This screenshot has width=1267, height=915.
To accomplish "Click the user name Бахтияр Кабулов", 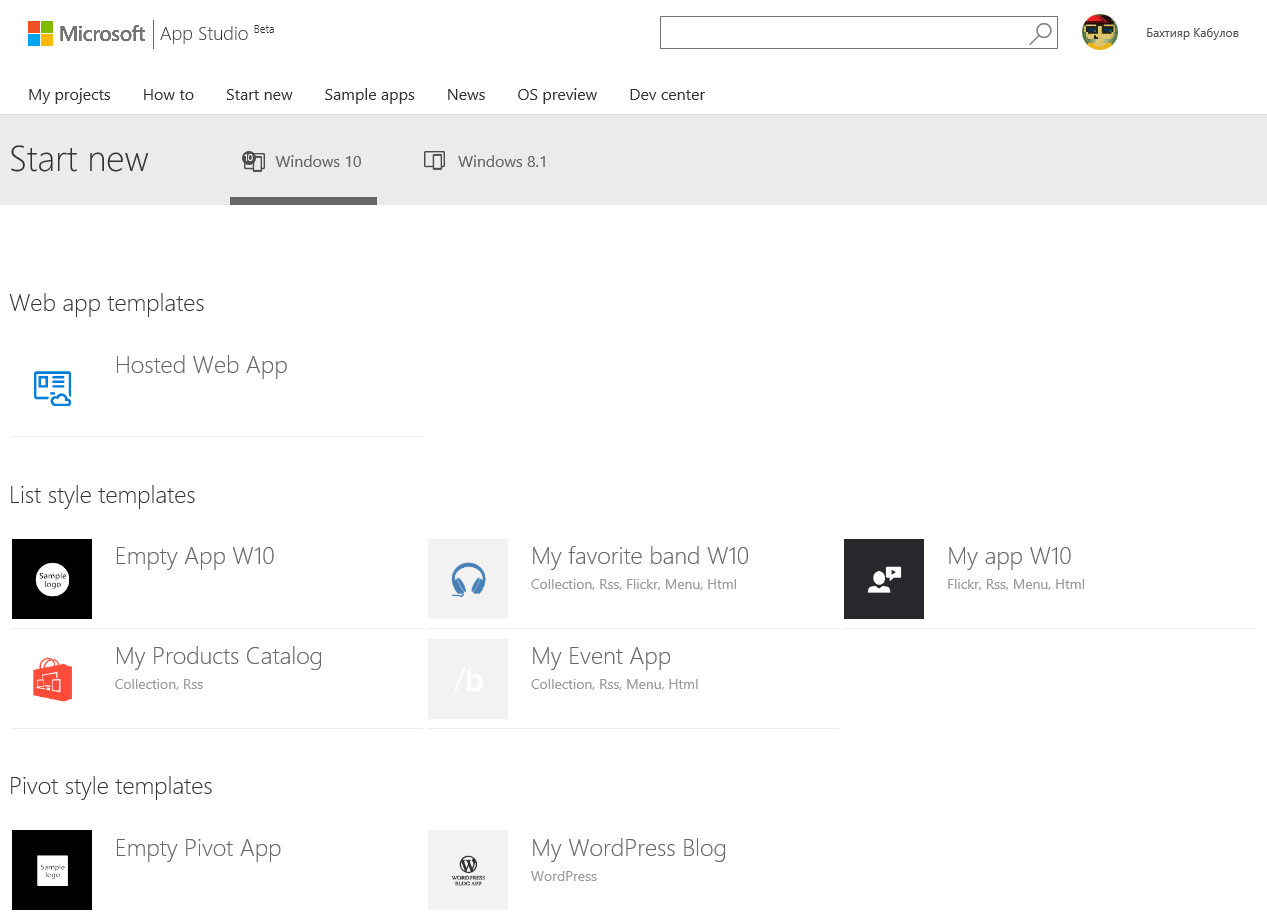I will tap(1192, 33).
